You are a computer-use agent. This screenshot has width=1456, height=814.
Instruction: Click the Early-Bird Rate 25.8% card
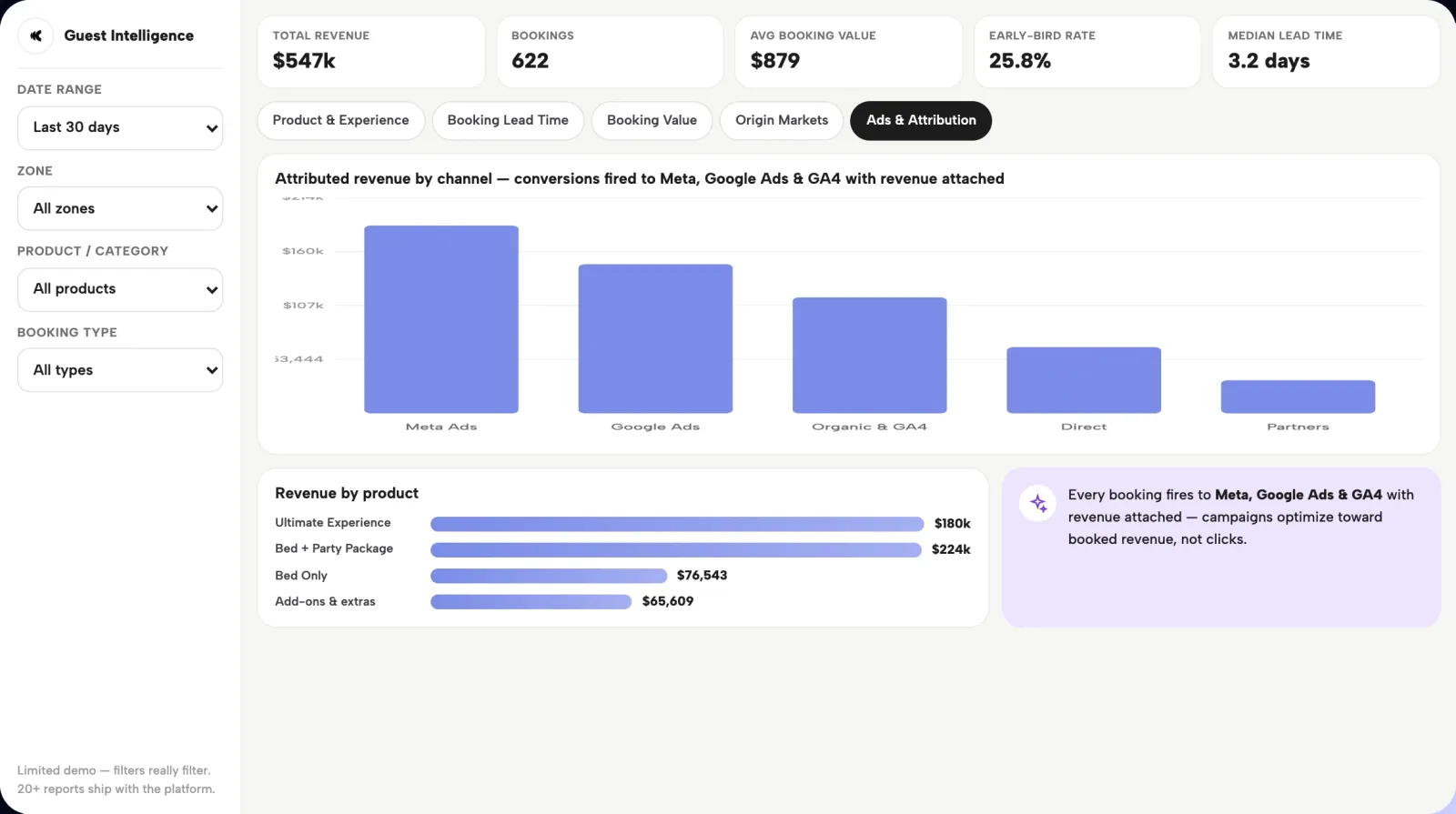tap(1087, 52)
